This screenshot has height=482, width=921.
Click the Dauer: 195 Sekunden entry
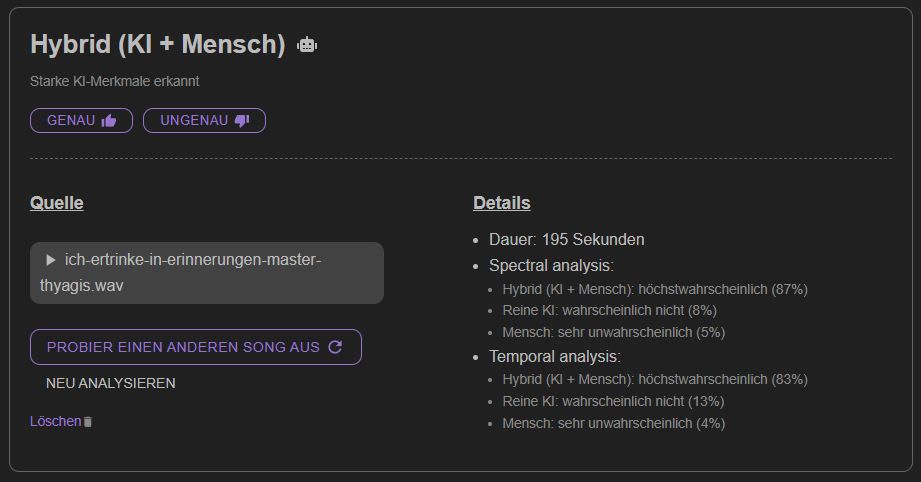(566, 240)
